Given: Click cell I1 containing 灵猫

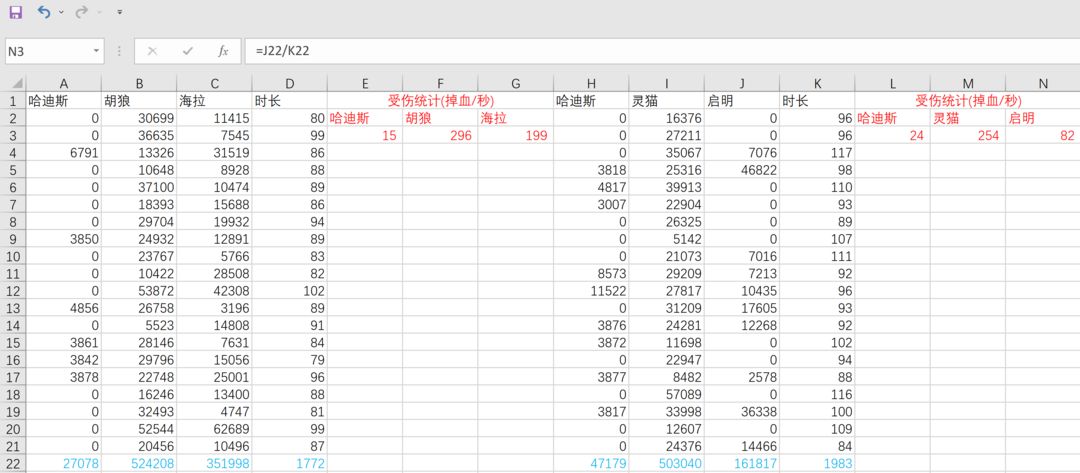Looking at the screenshot, I should [x=666, y=101].
